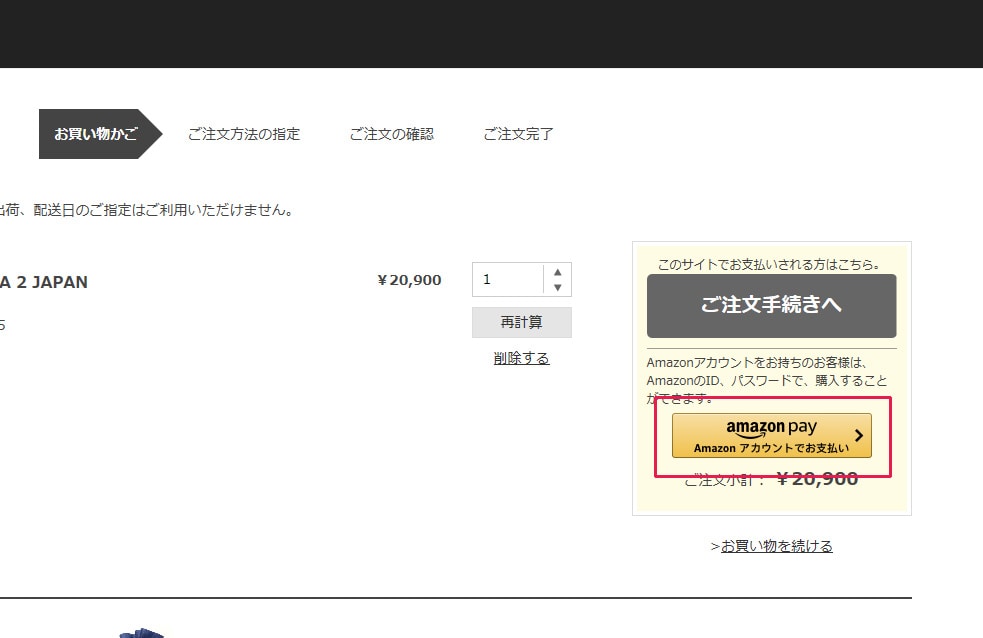
Task: Follow the お買い物を続ける continue shopping link
Action: pyautogui.click(x=776, y=546)
